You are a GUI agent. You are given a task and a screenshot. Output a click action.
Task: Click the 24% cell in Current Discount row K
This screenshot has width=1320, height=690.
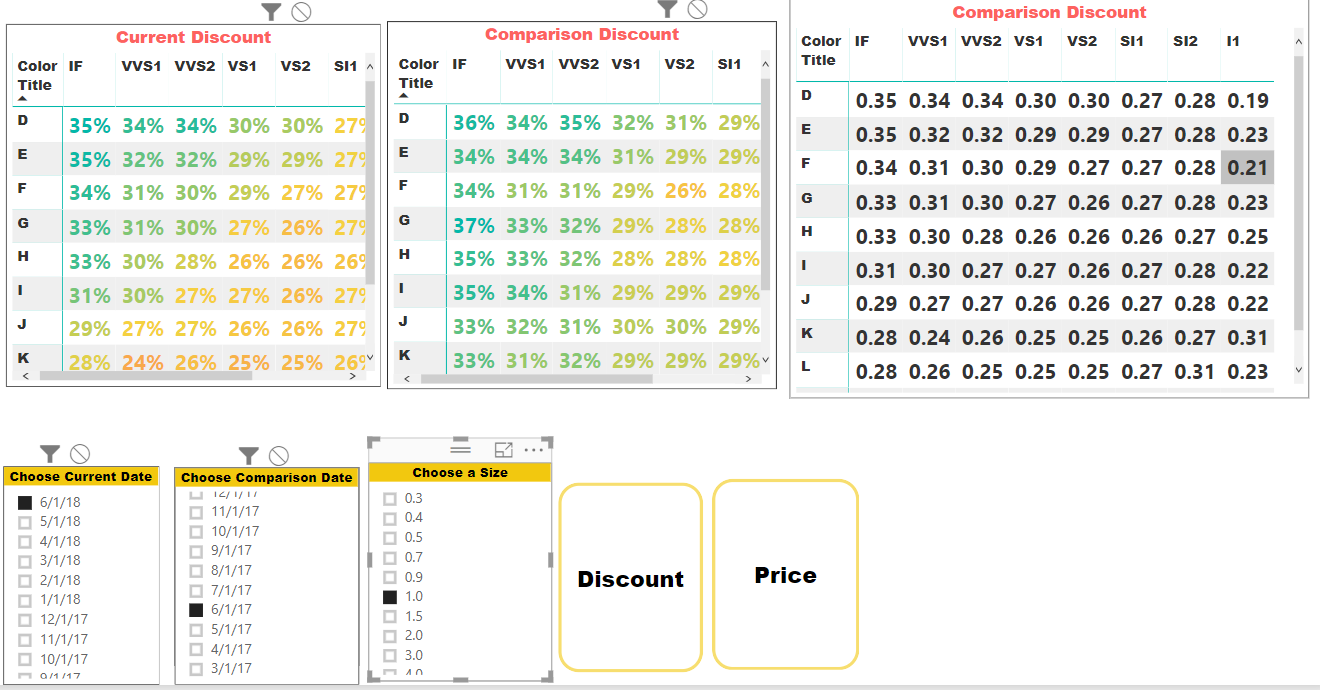[x=142, y=362]
